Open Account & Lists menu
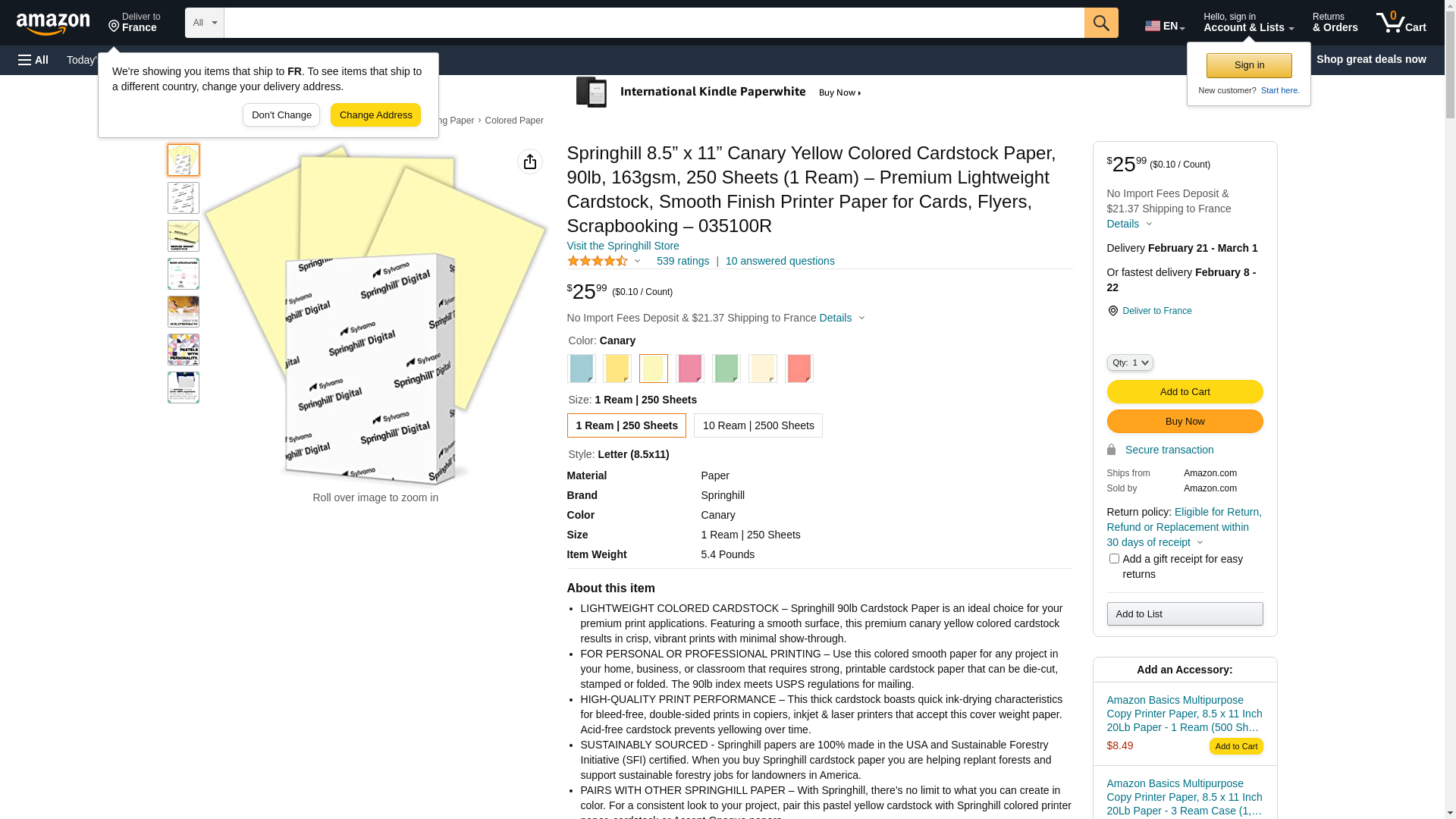This screenshot has width=1456, height=819. 1248,23
